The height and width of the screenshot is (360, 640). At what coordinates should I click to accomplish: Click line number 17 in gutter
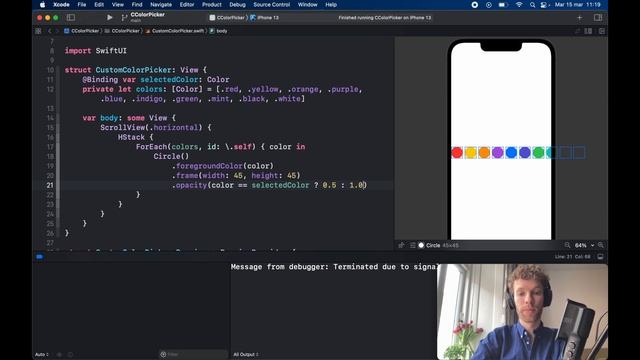click(x=50, y=147)
